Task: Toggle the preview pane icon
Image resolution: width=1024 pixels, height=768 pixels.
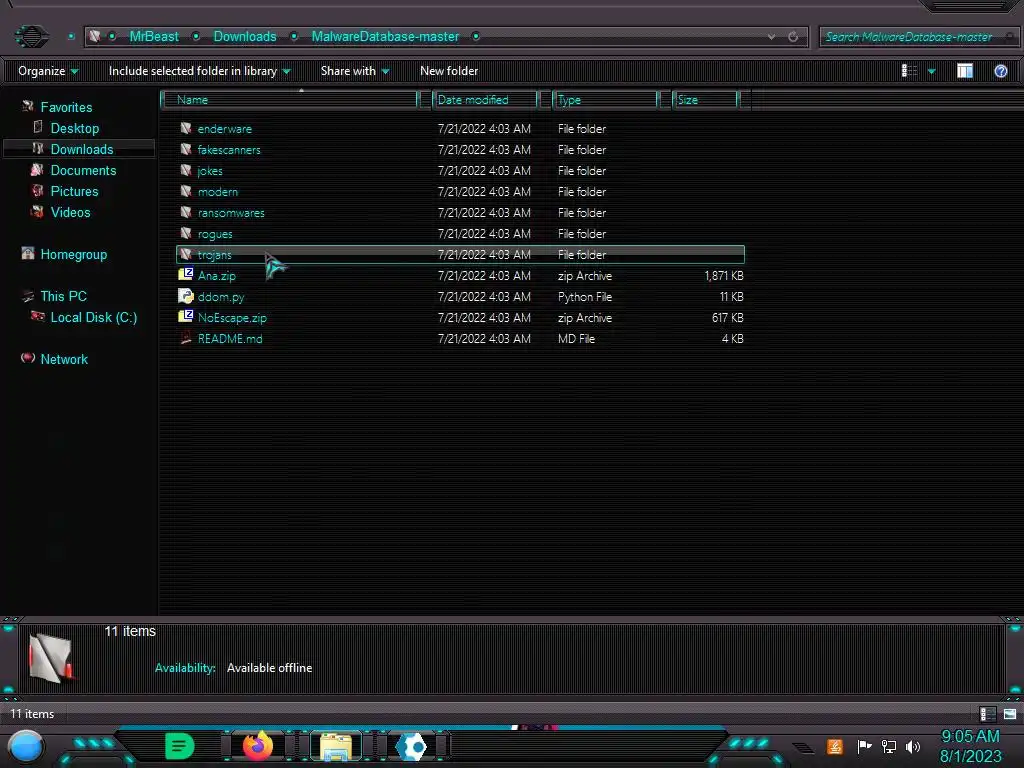Action: tap(965, 71)
